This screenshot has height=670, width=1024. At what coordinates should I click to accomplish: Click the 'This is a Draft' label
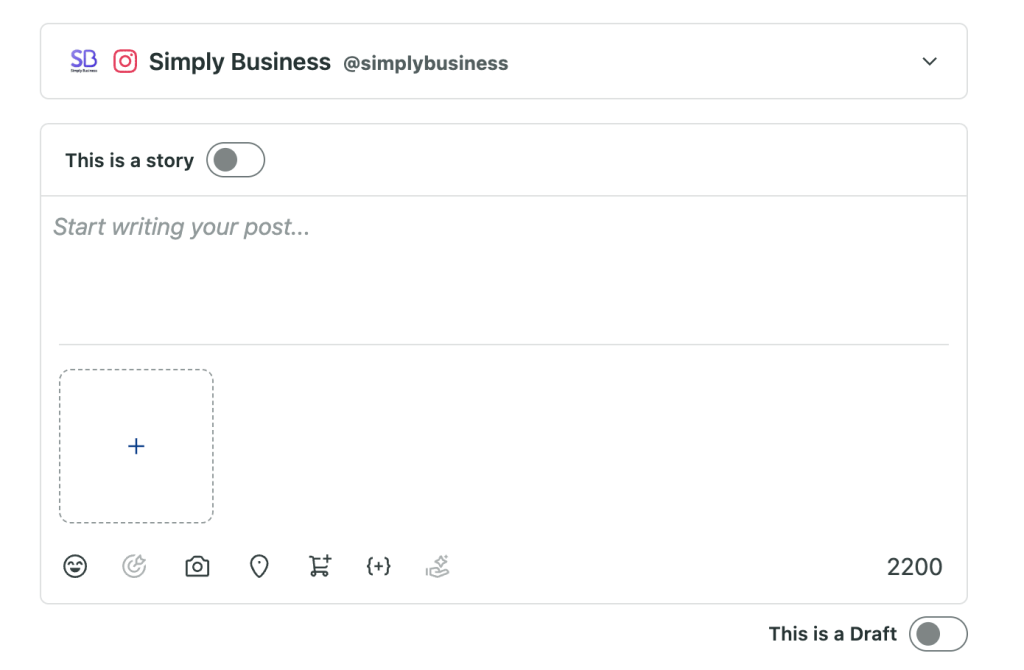833,634
